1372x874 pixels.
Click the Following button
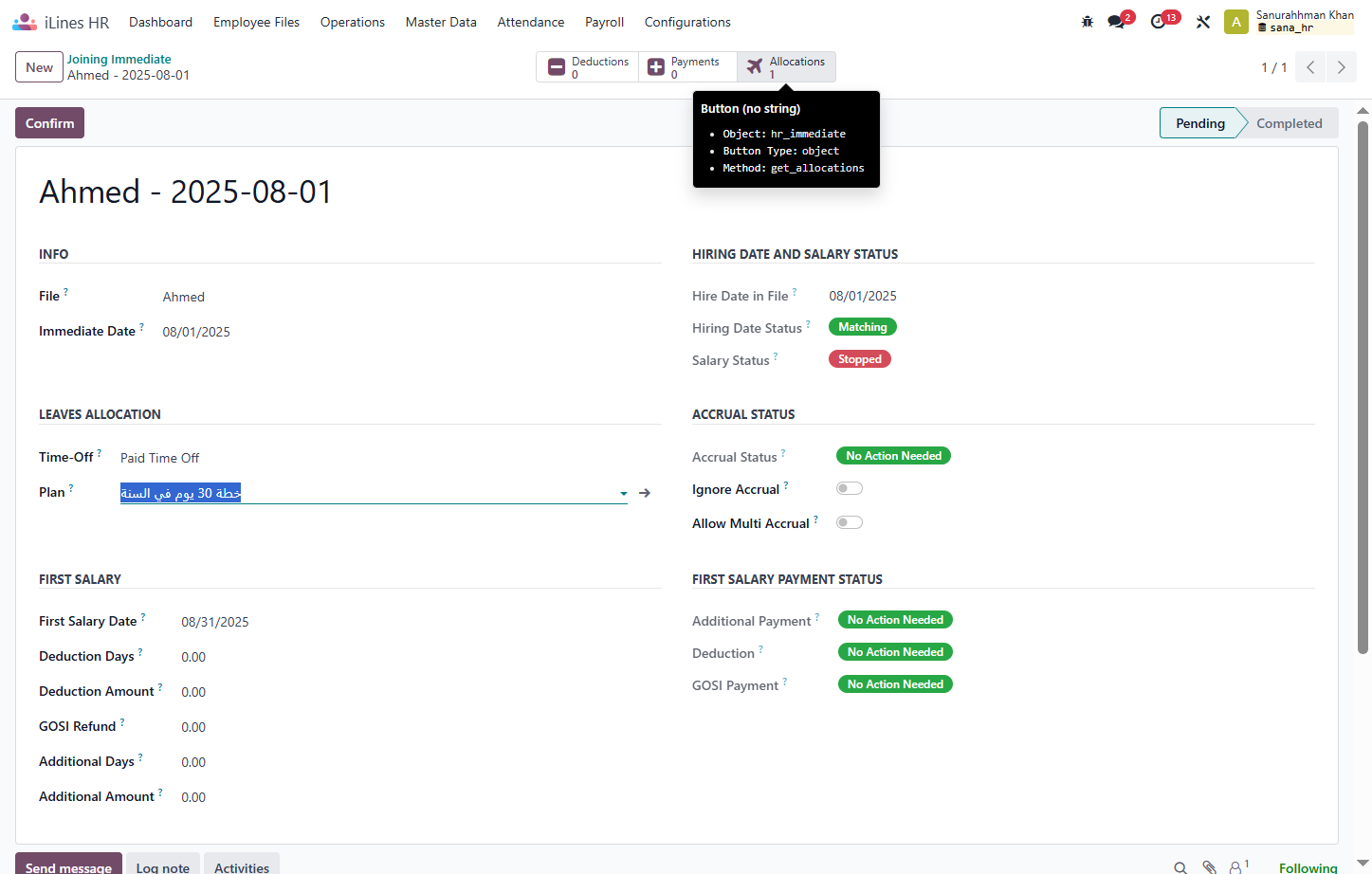[x=1308, y=867]
